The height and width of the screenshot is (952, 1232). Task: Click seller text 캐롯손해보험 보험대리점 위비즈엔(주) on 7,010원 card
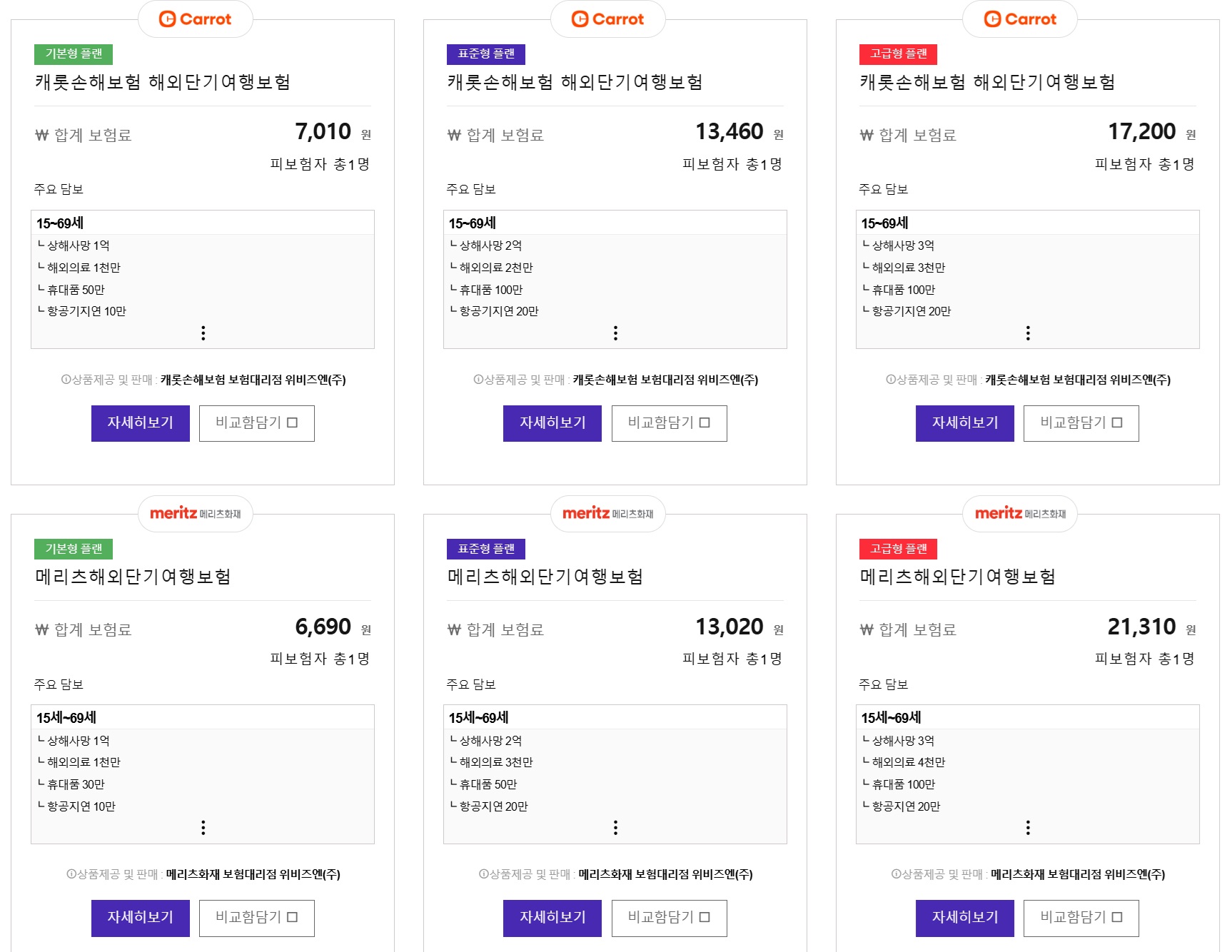(253, 380)
